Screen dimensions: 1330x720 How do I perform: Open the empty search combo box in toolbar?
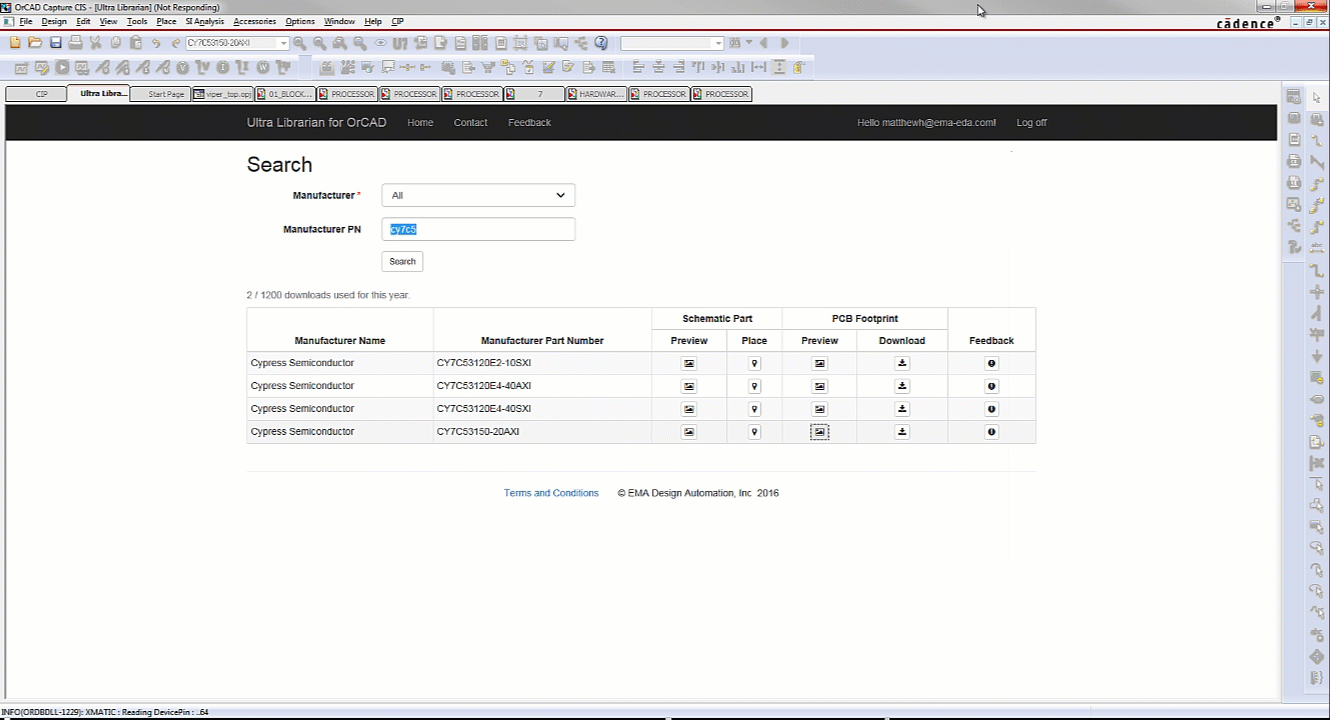[671, 43]
